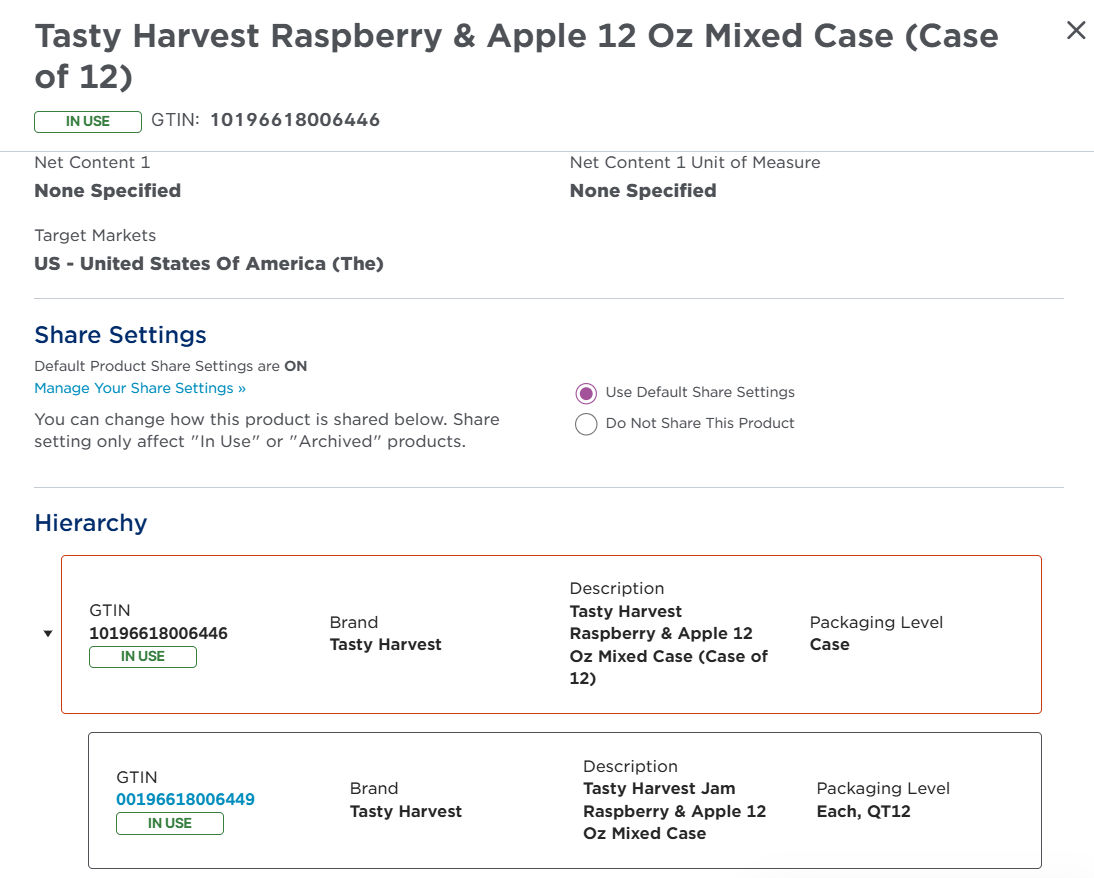The image size is (1094, 878).
Task: Click the Hierarchy section heading
Action: coord(91,523)
